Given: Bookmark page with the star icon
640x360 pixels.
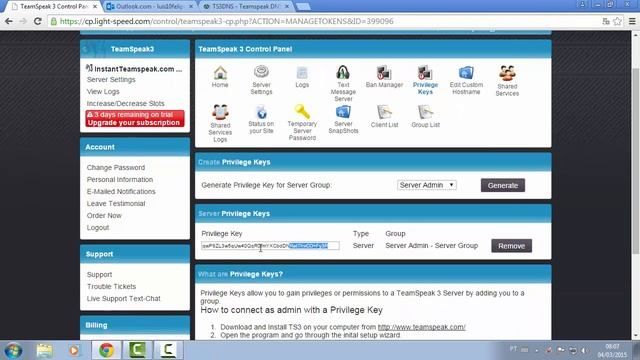Looking at the screenshot, I should tap(617, 21).
